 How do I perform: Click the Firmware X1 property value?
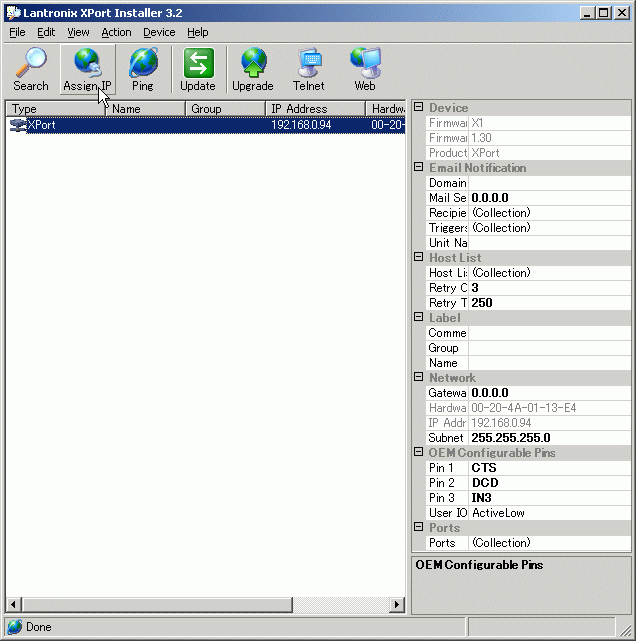549,123
